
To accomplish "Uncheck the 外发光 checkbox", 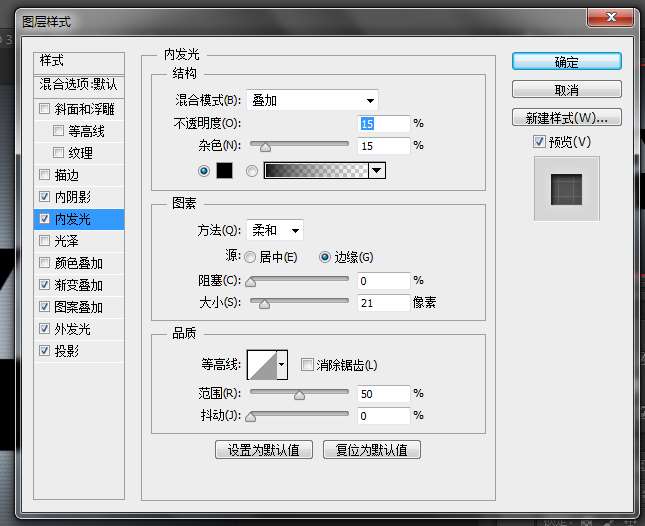I will pos(44,328).
